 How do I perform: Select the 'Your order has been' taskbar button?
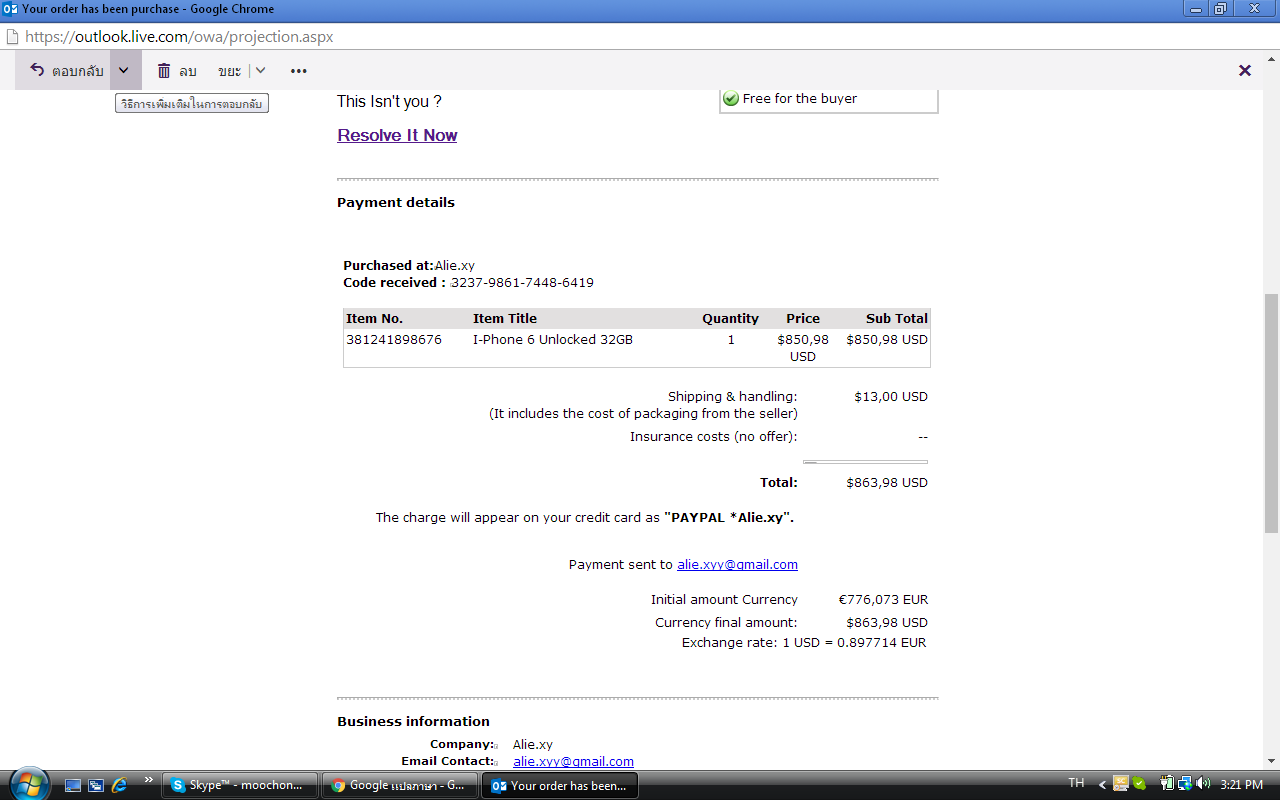(560, 785)
